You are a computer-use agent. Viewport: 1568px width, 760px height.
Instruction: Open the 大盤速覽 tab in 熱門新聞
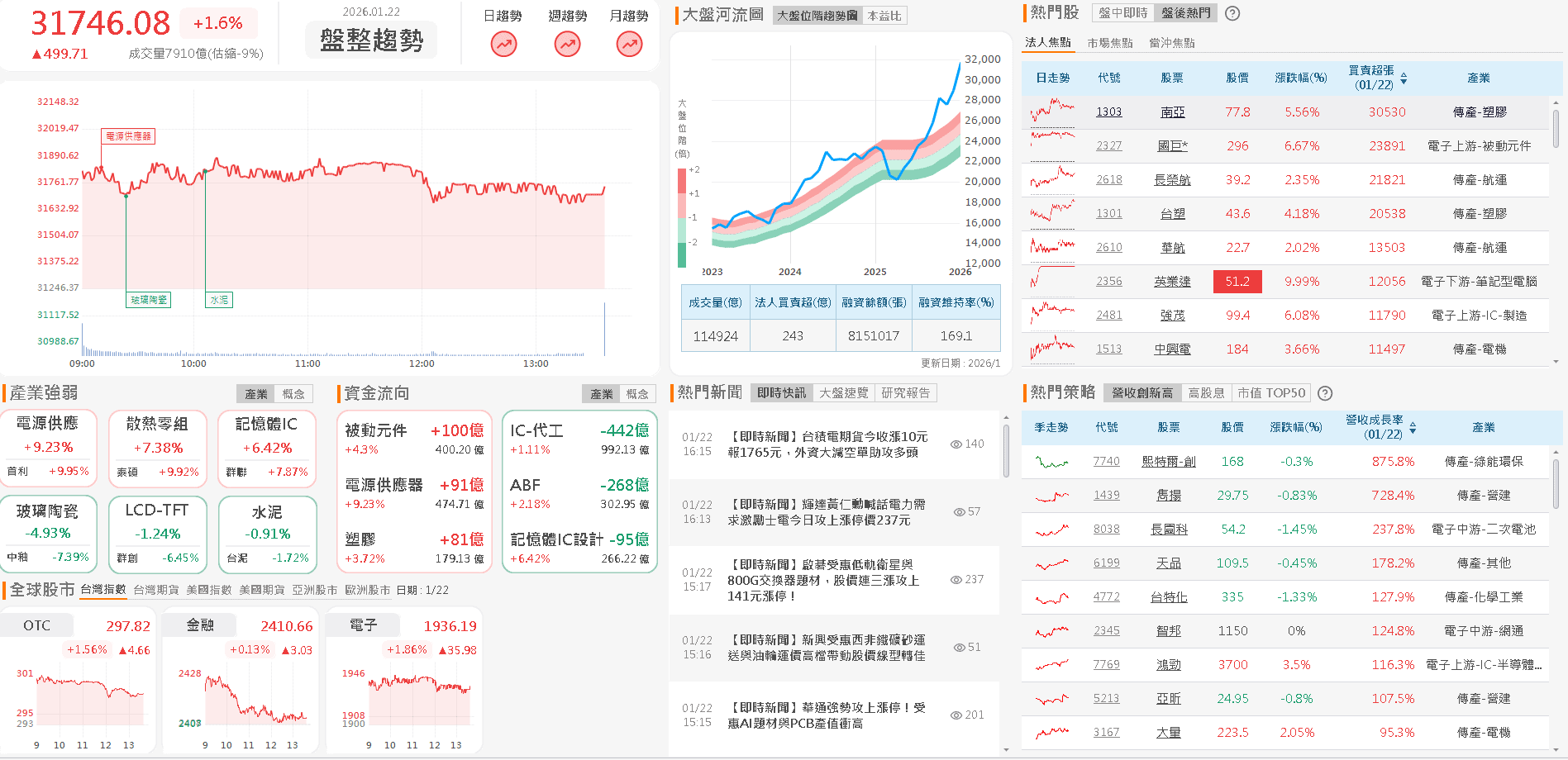[x=845, y=393]
